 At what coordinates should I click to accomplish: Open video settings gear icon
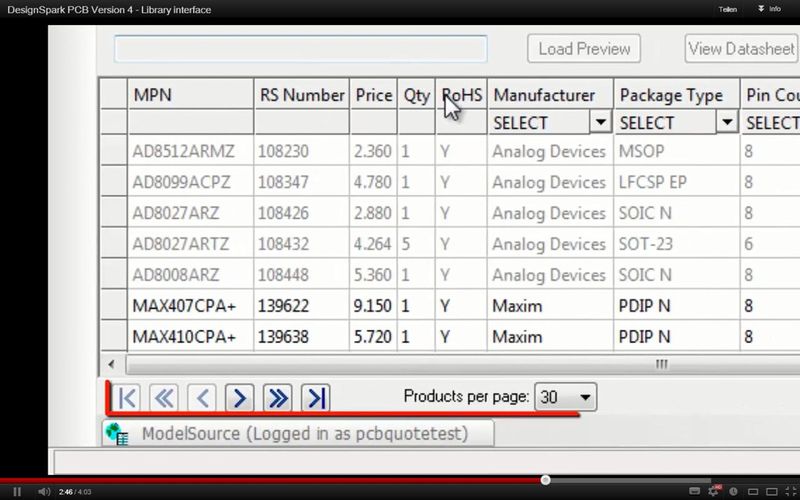coord(714,491)
